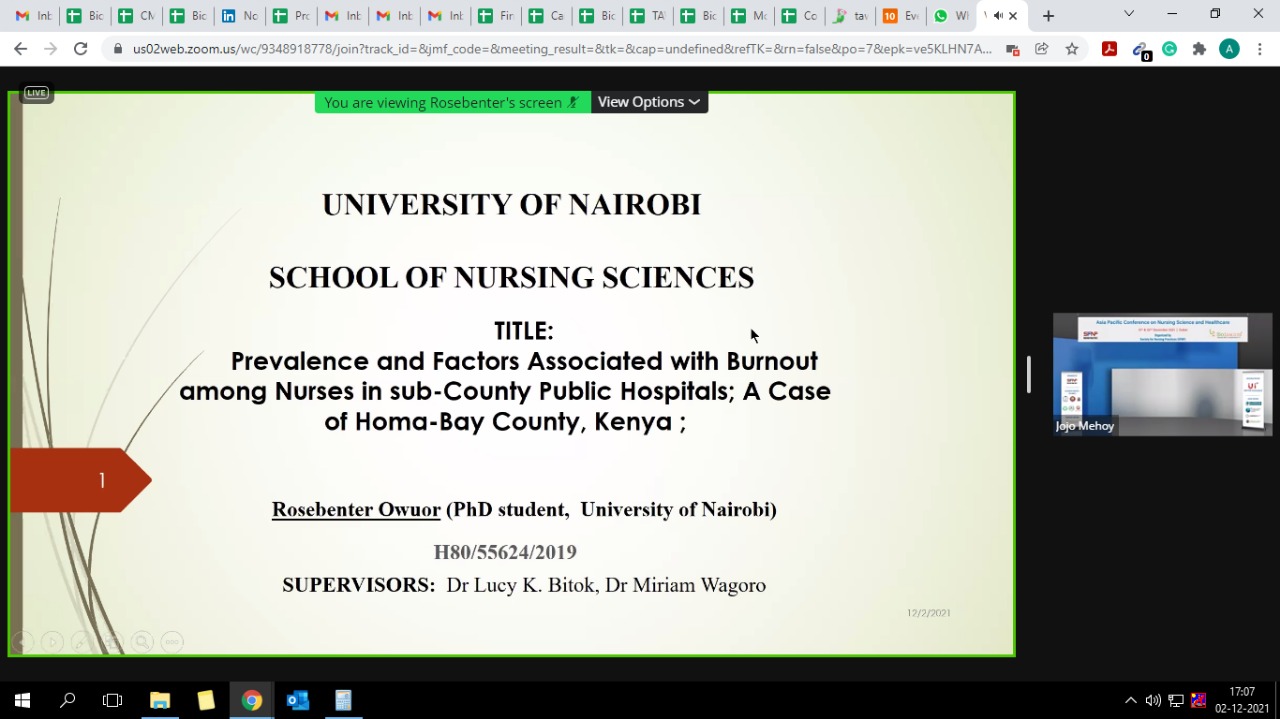Screen dimensions: 1280x719
Task: Open File Explorer from the taskbar
Action: click(x=160, y=700)
